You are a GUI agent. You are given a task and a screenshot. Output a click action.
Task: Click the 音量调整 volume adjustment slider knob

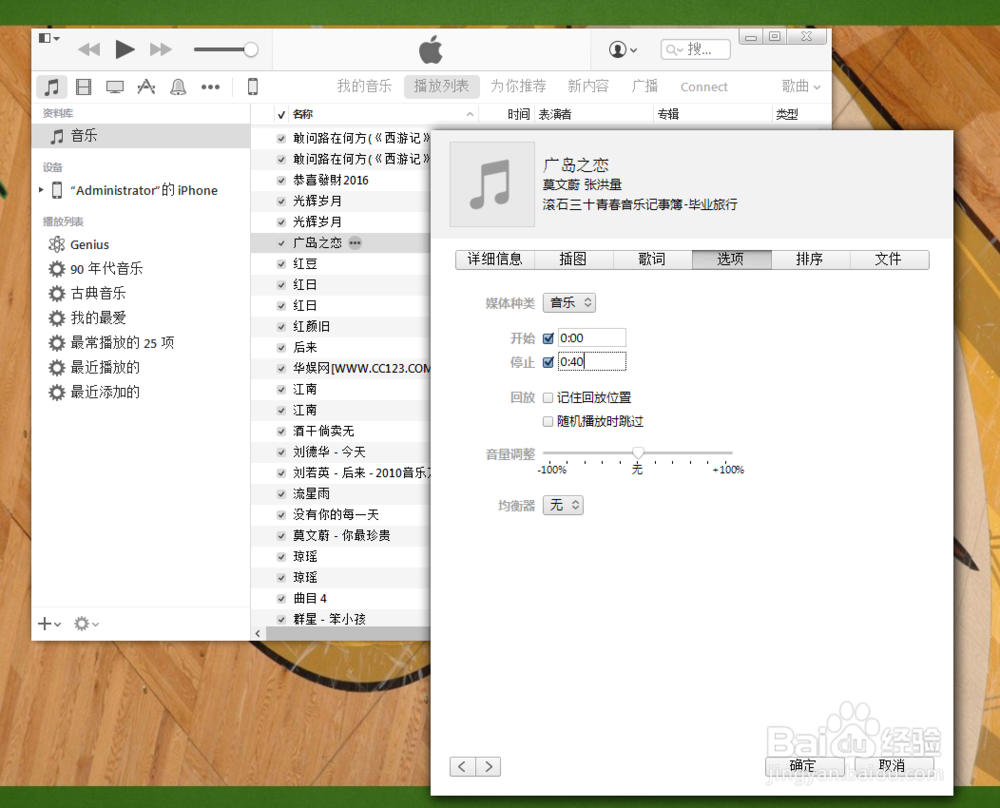tap(638, 452)
